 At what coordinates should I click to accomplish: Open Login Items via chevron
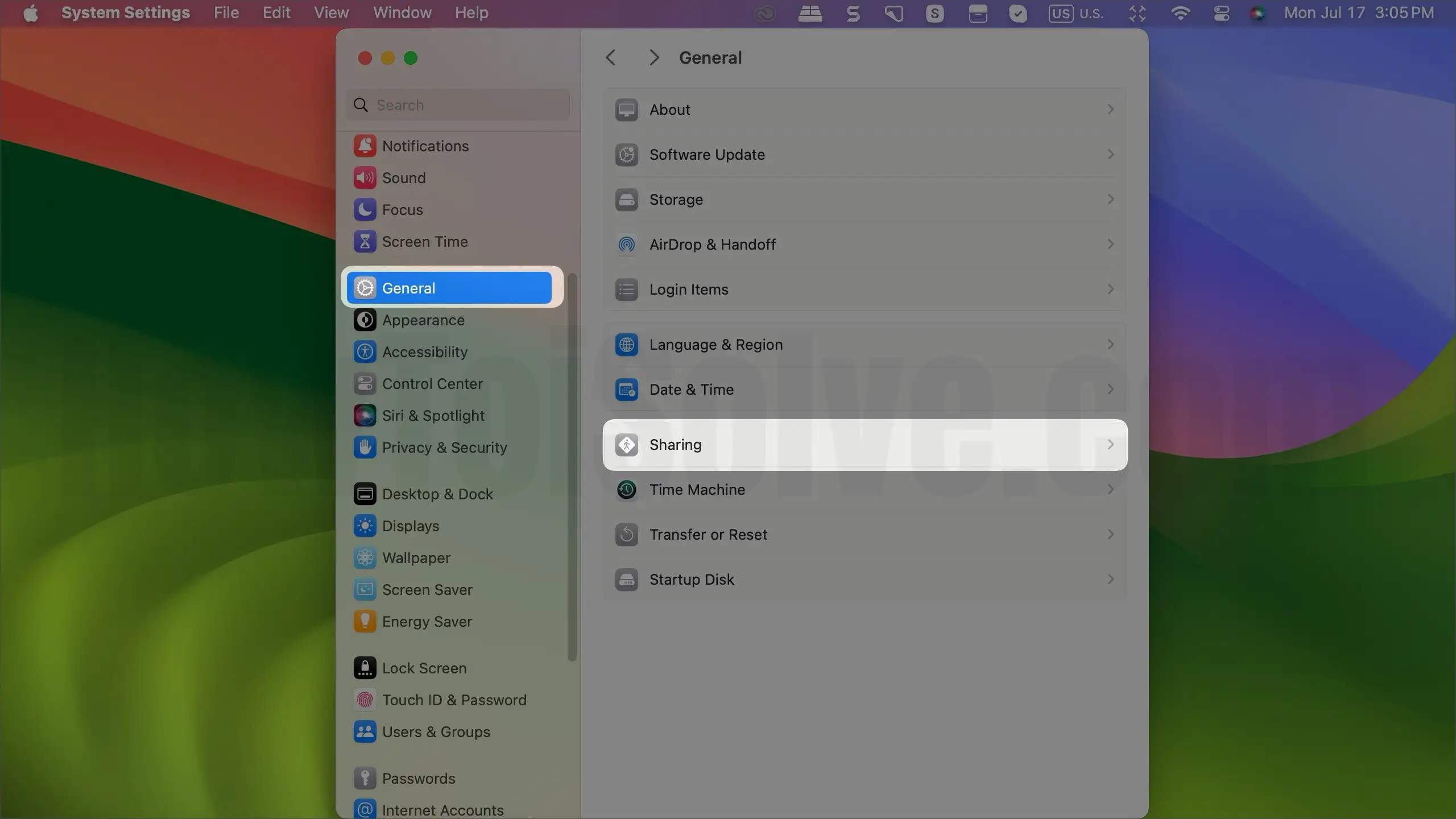tap(1110, 289)
